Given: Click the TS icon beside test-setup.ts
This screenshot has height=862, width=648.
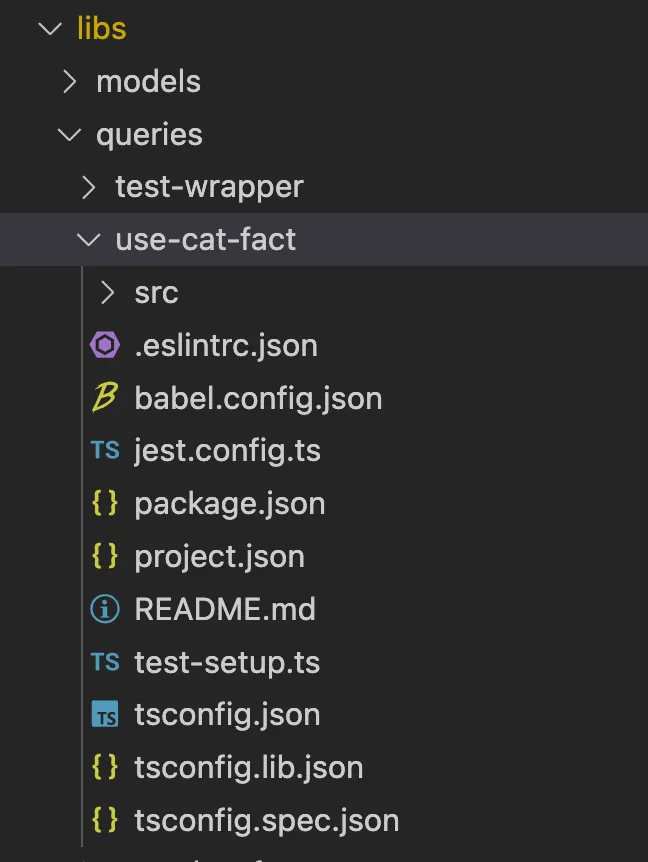Looking at the screenshot, I should point(105,662).
